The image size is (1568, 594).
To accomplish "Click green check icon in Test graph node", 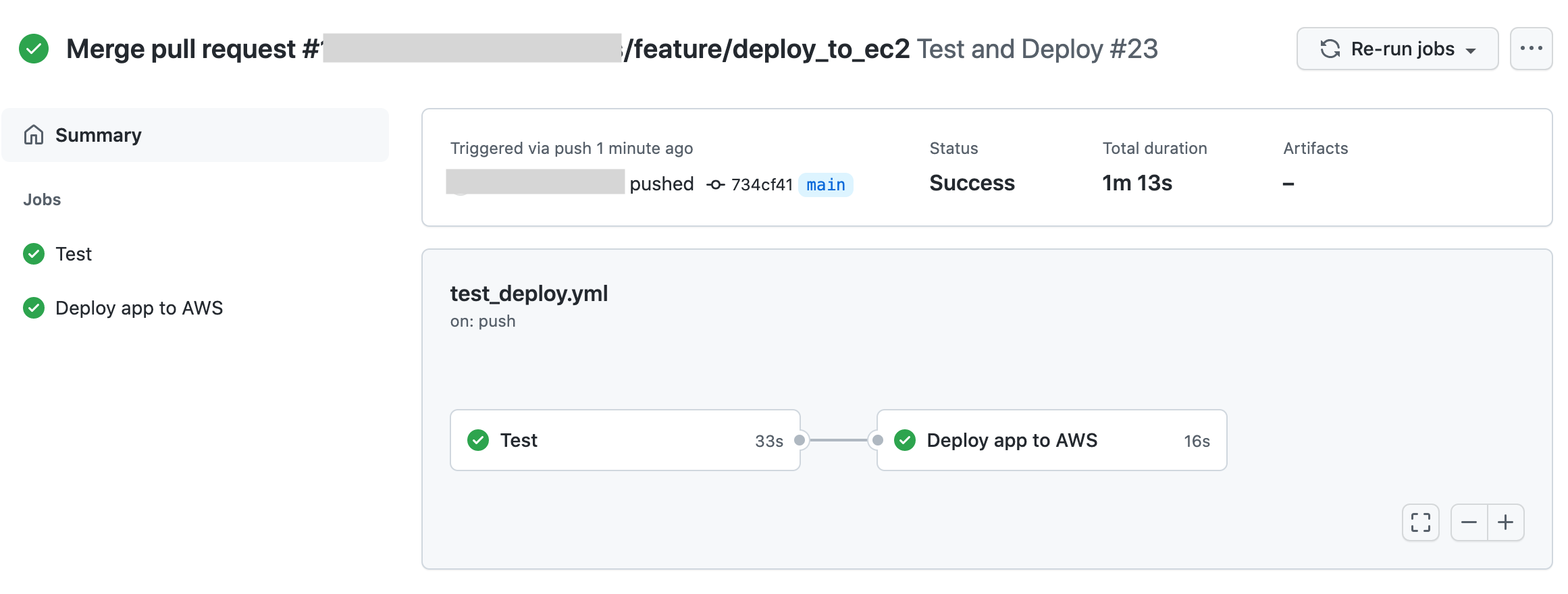I will click(x=478, y=440).
